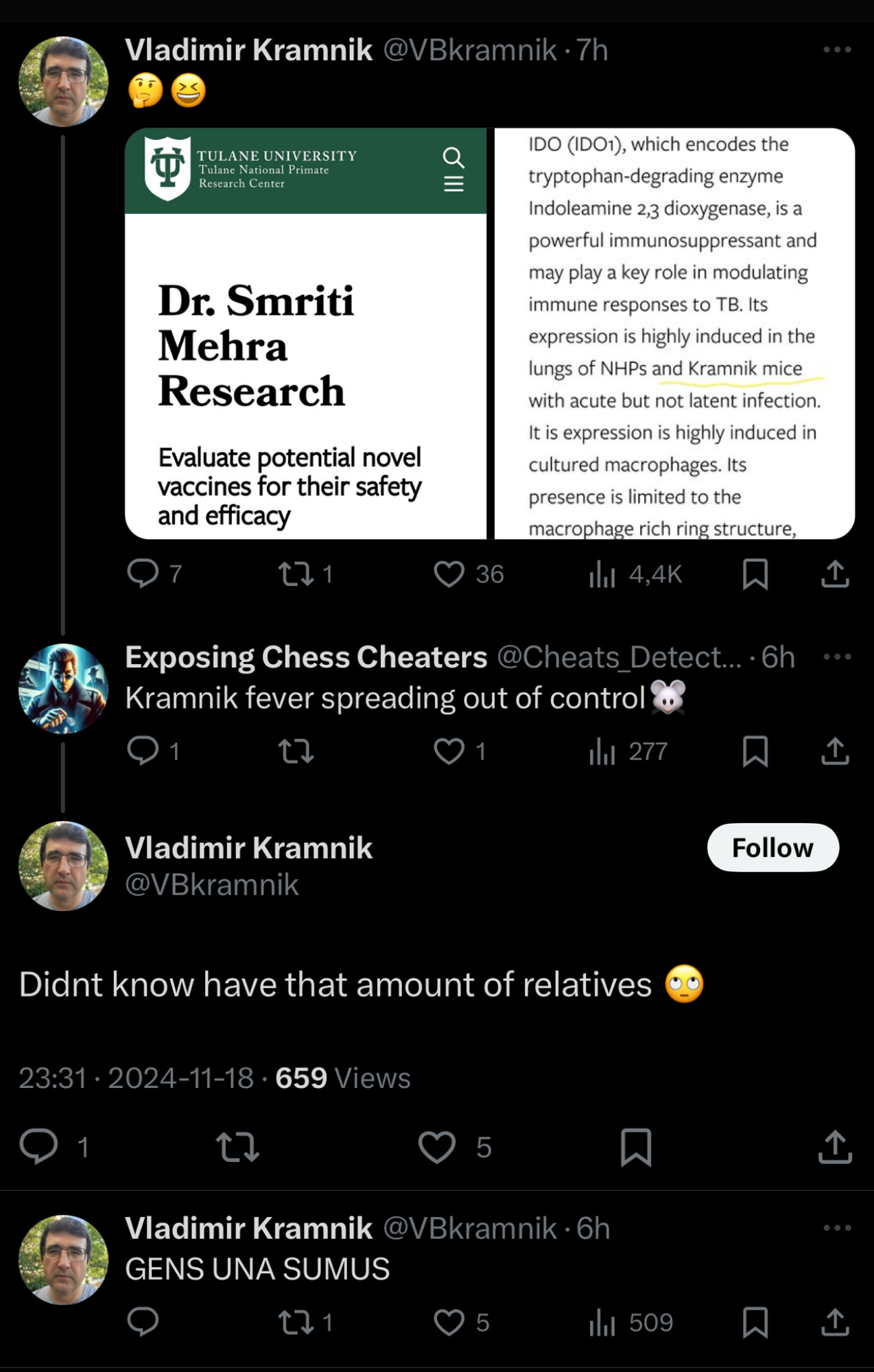Follow Vladimir Kramnik
Screen dimensions: 874x1372
click(x=772, y=848)
